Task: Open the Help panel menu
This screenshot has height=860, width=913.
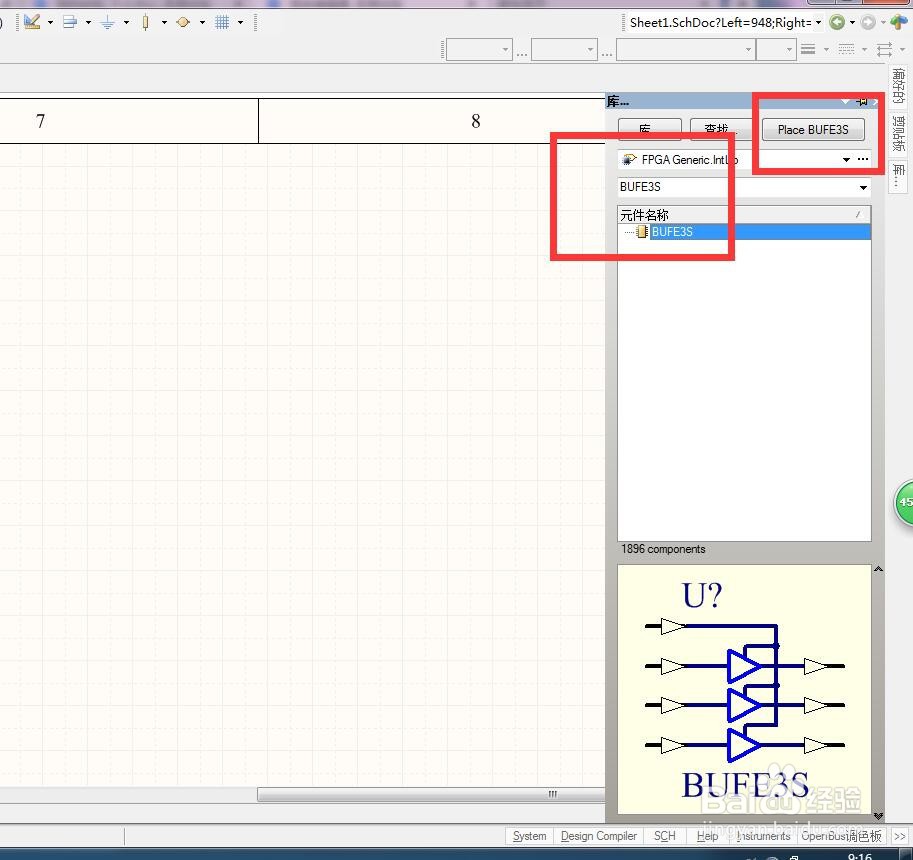Action: (x=707, y=836)
